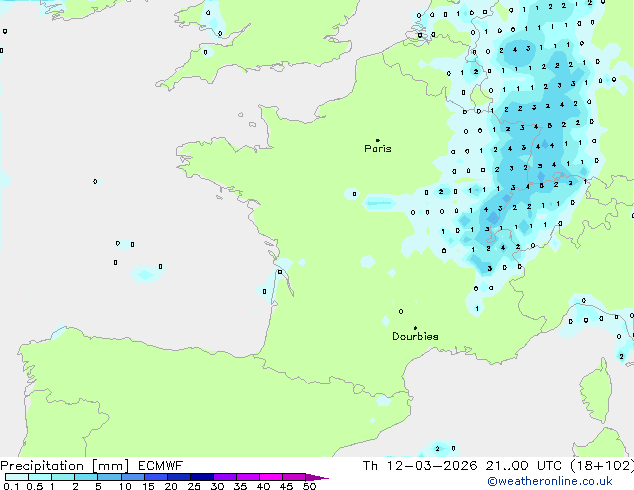Pick the legend swatch between 45 and 50
The width and height of the screenshot is (634, 490).
click(x=294, y=477)
